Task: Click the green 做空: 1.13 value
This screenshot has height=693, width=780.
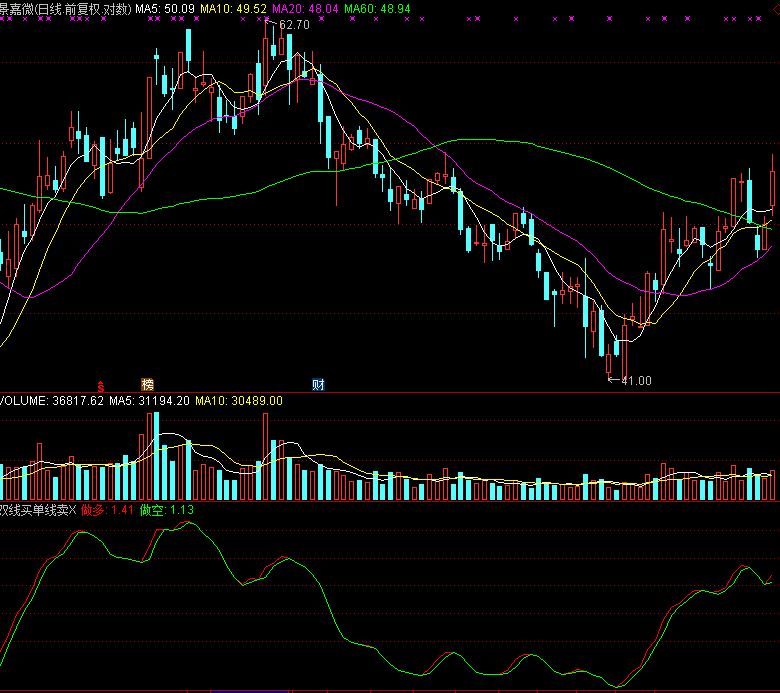Action: (167, 510)
